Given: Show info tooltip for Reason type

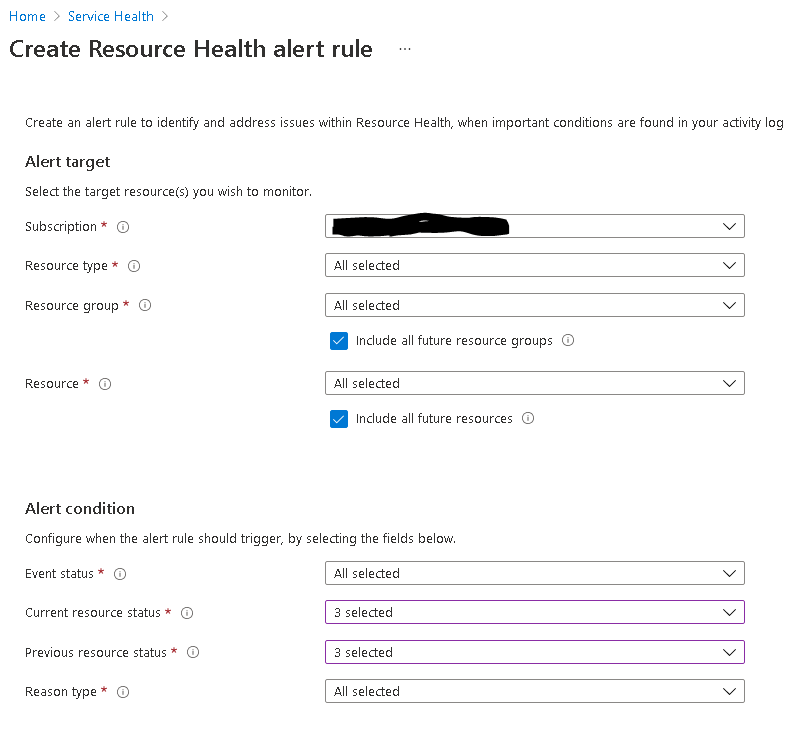Looking at the screenshot, I should point(123,692).
